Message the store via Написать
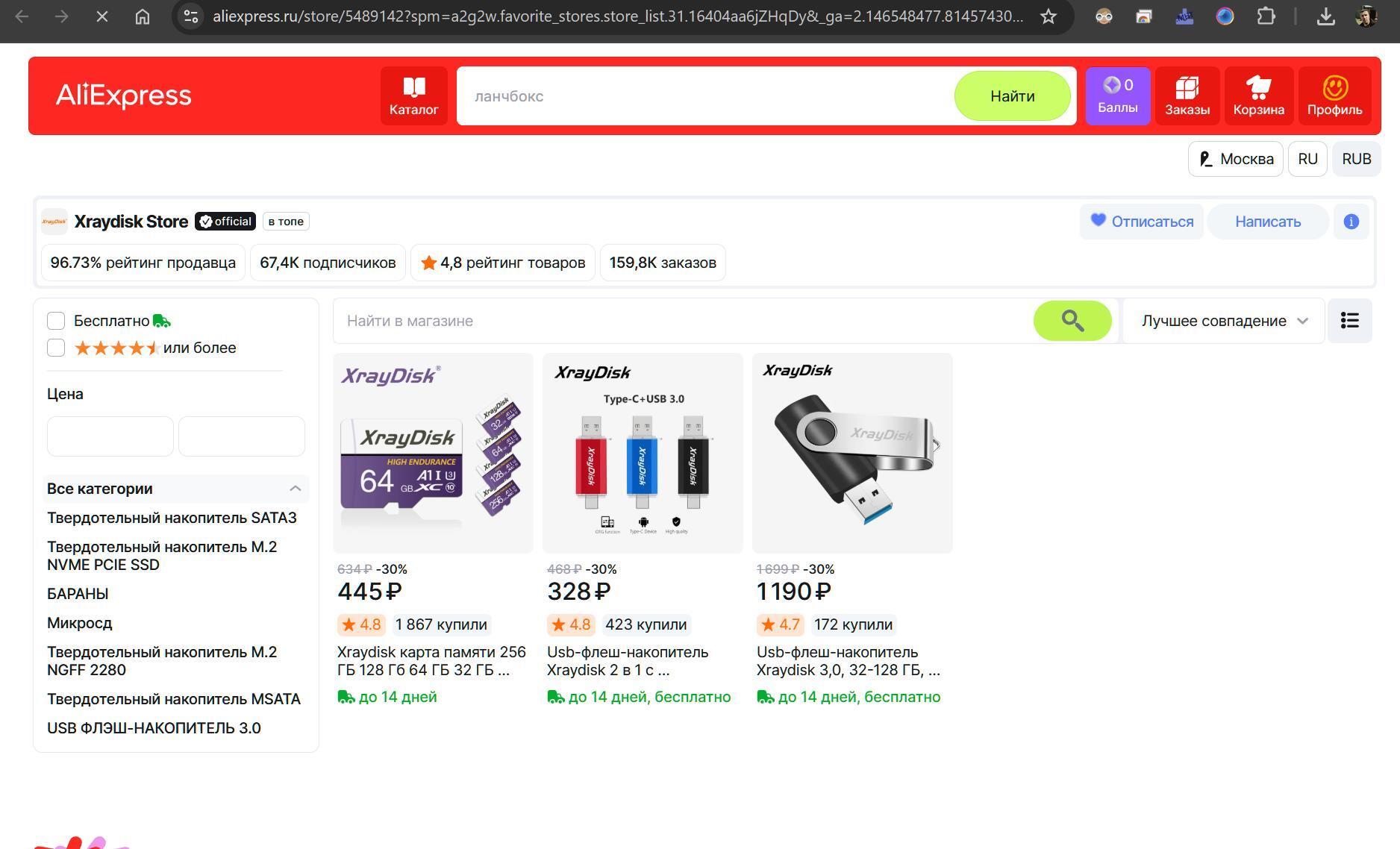Image resolution: width=1400 pixels, height=849 pixels. click(1267, 222)
